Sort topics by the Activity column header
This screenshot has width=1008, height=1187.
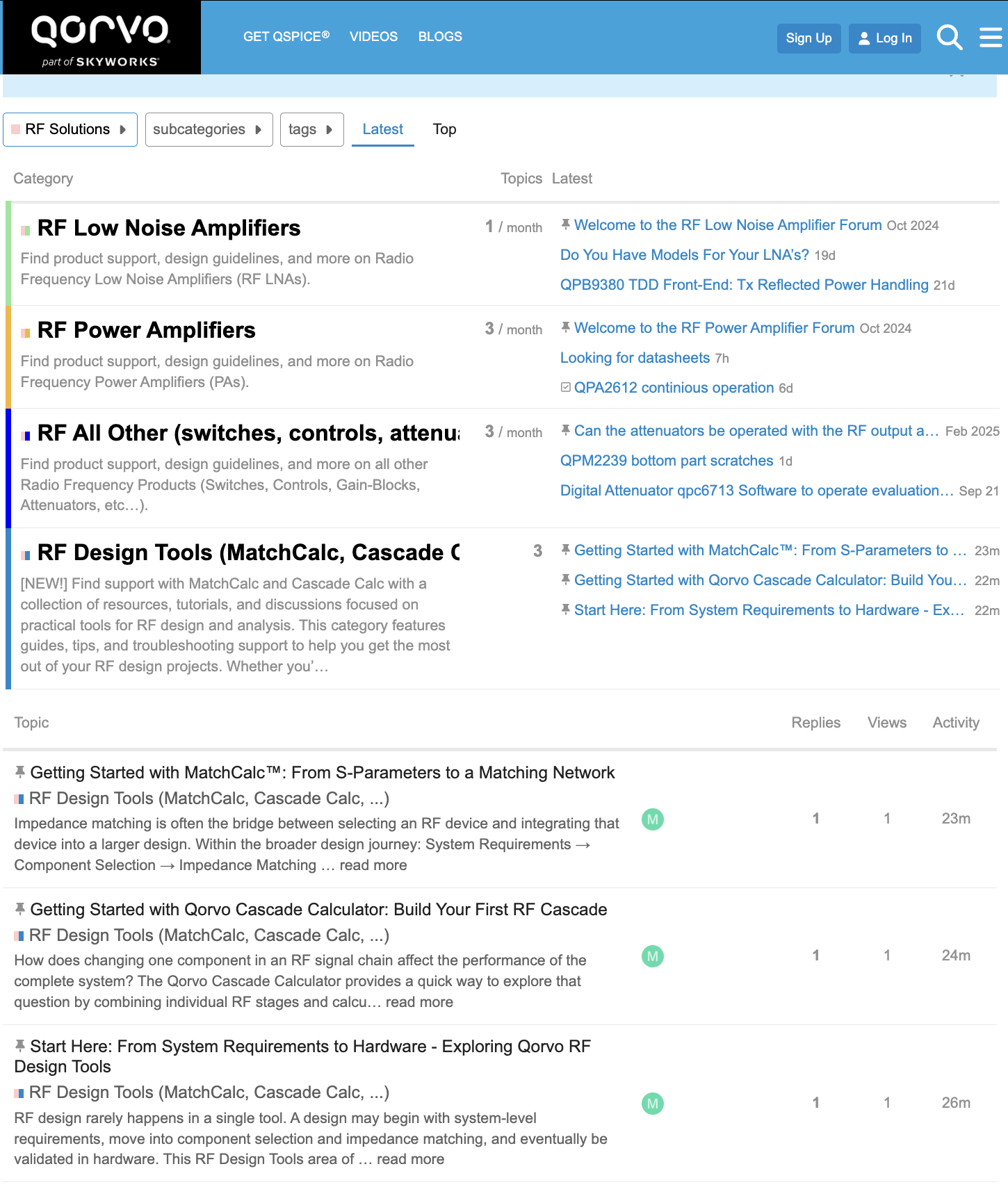(x=956, y=723)
